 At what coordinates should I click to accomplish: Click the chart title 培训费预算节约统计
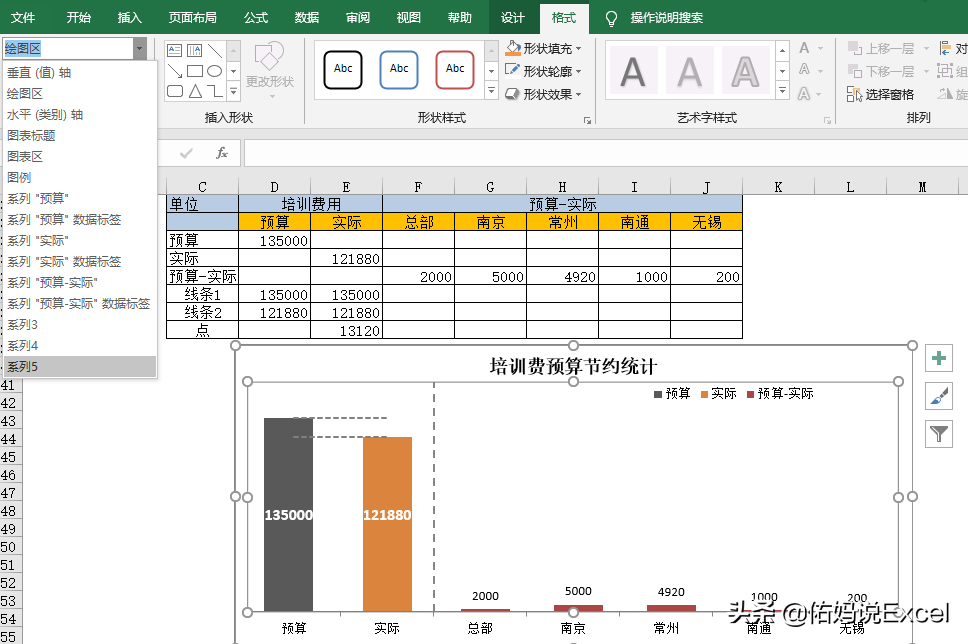[573, 366]
